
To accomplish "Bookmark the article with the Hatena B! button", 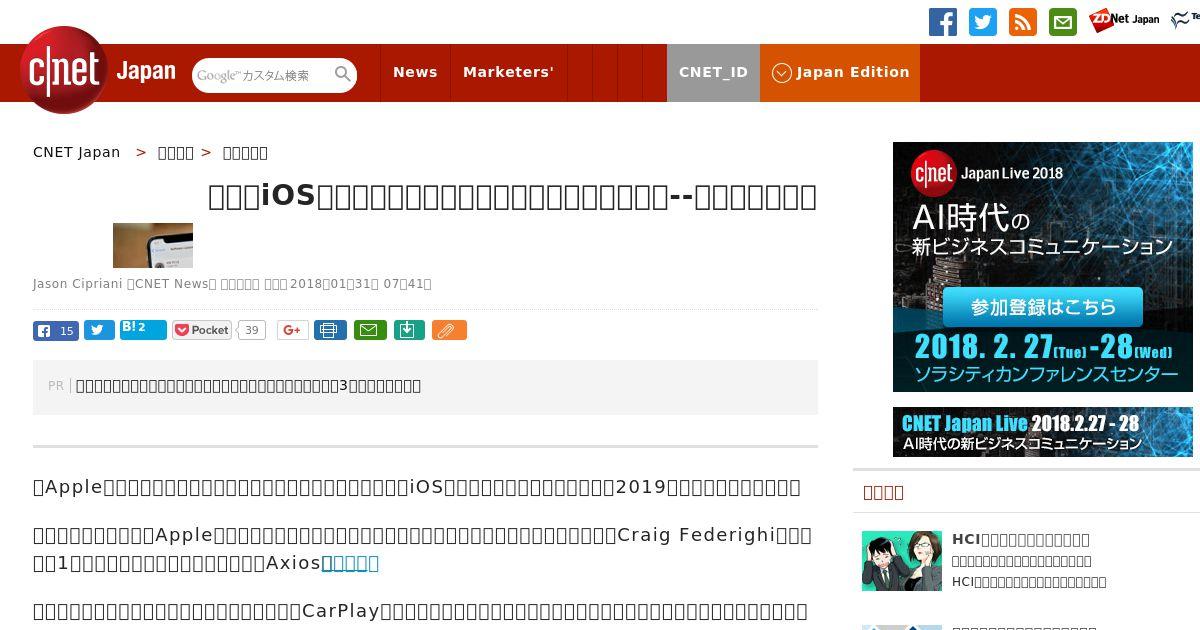I will point(143,330).
